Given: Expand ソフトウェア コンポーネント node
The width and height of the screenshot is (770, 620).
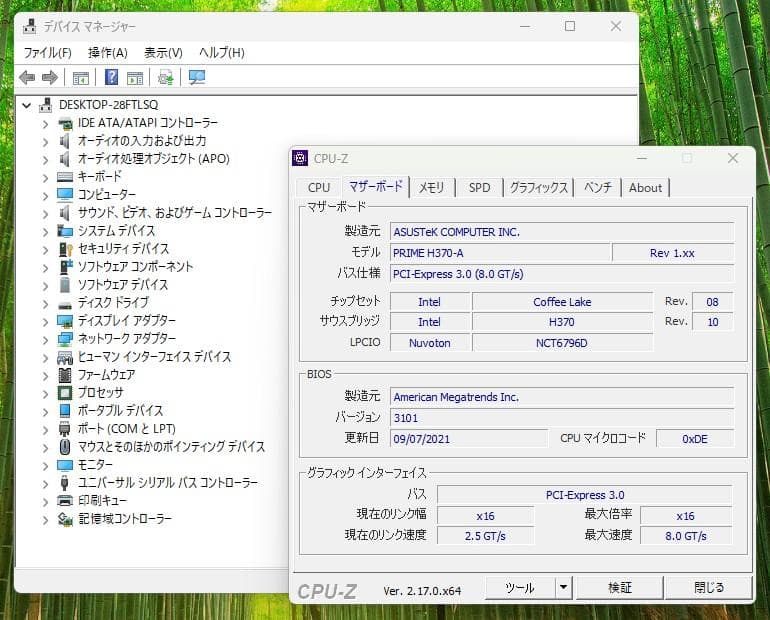Looking at the screenshot, I should coord(46,268).
